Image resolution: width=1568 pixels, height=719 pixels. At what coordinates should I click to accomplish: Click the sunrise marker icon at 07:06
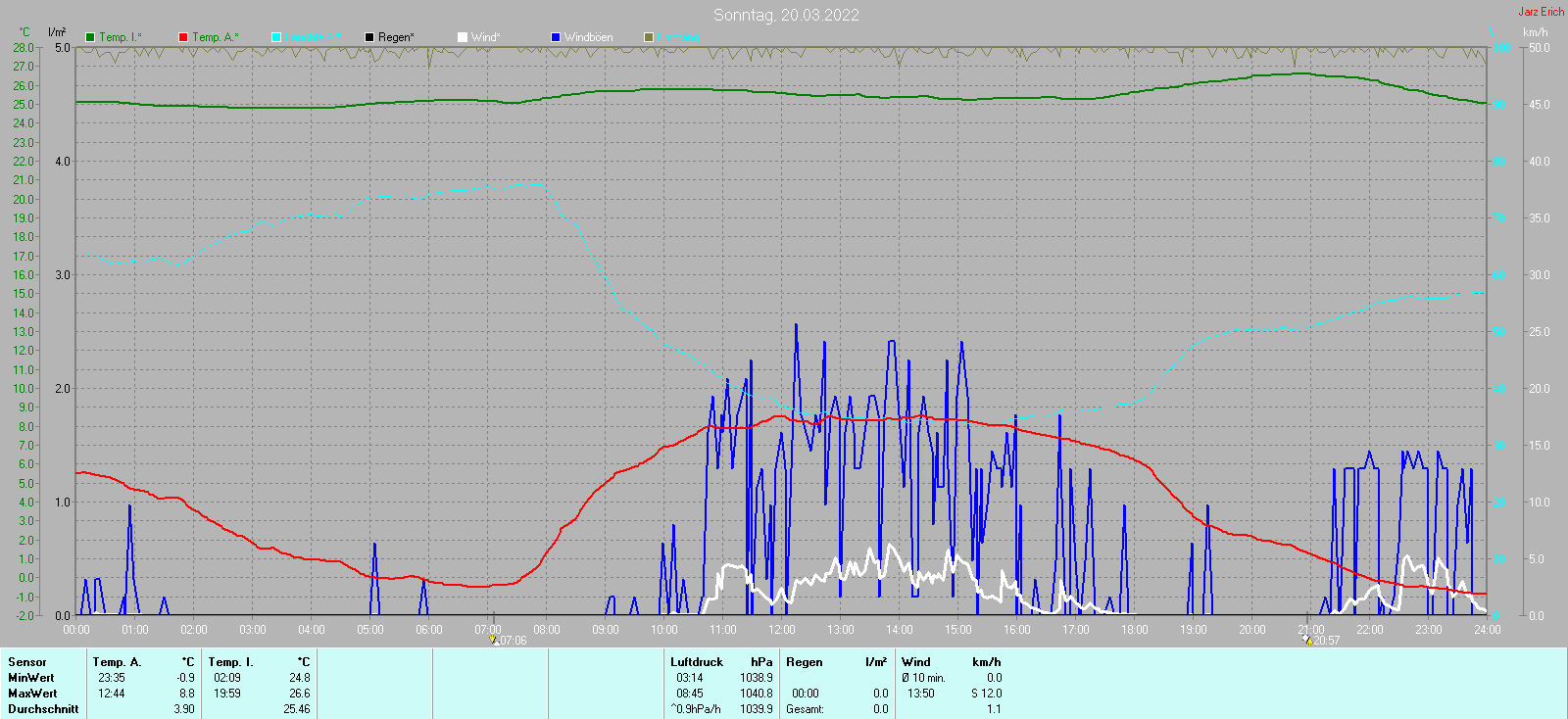pyautogui.click(x=493, y=640)
